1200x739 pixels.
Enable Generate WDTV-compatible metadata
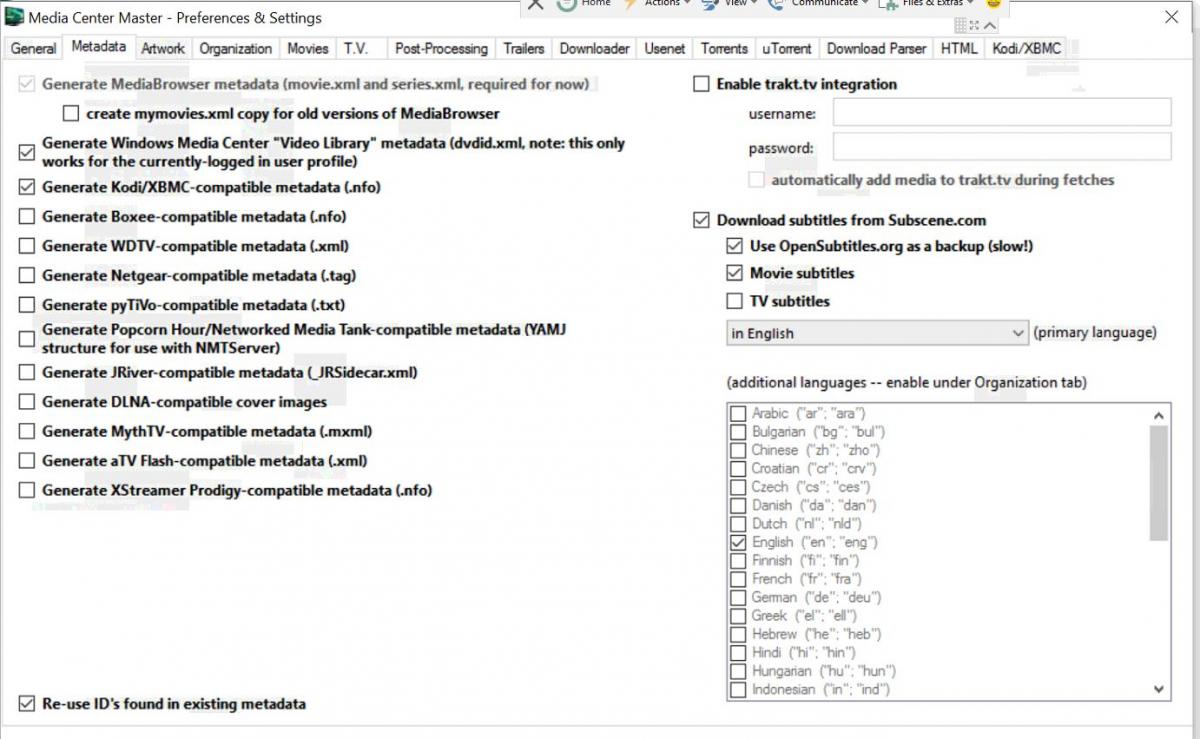tap(26, 246)
